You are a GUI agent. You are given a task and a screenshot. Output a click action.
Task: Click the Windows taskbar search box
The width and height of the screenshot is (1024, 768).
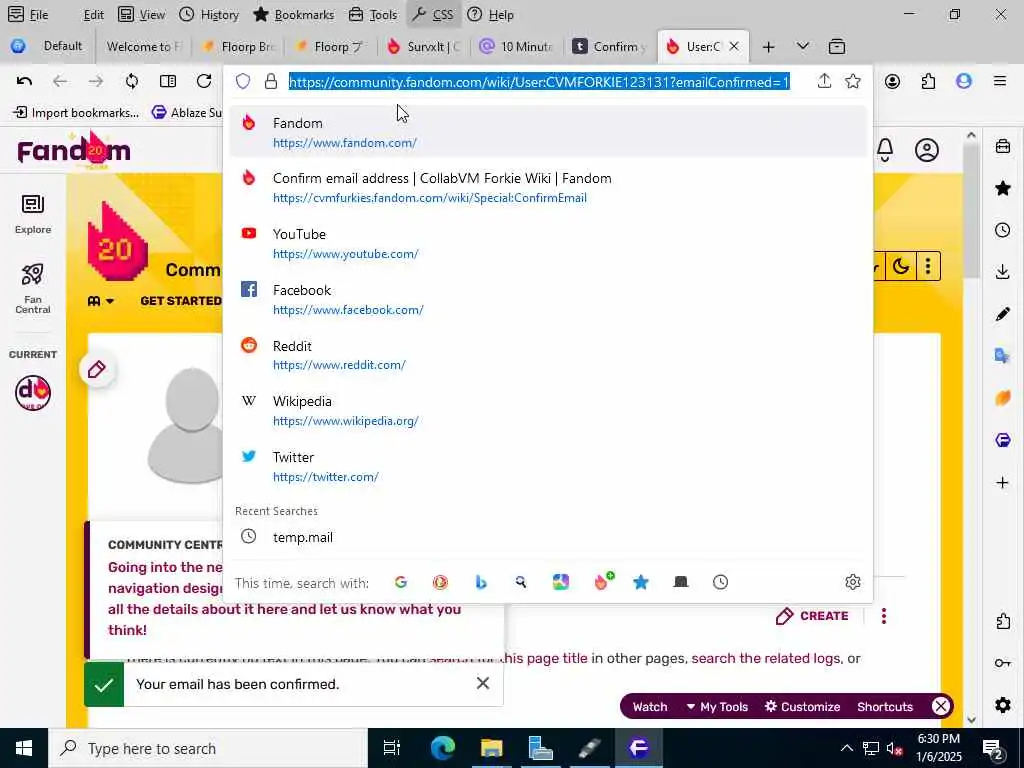[208, 748]
